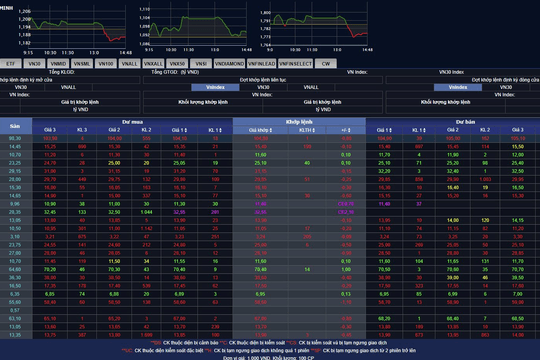
Task: Click the bid price cell 6,85
Action: click(50, 294)
